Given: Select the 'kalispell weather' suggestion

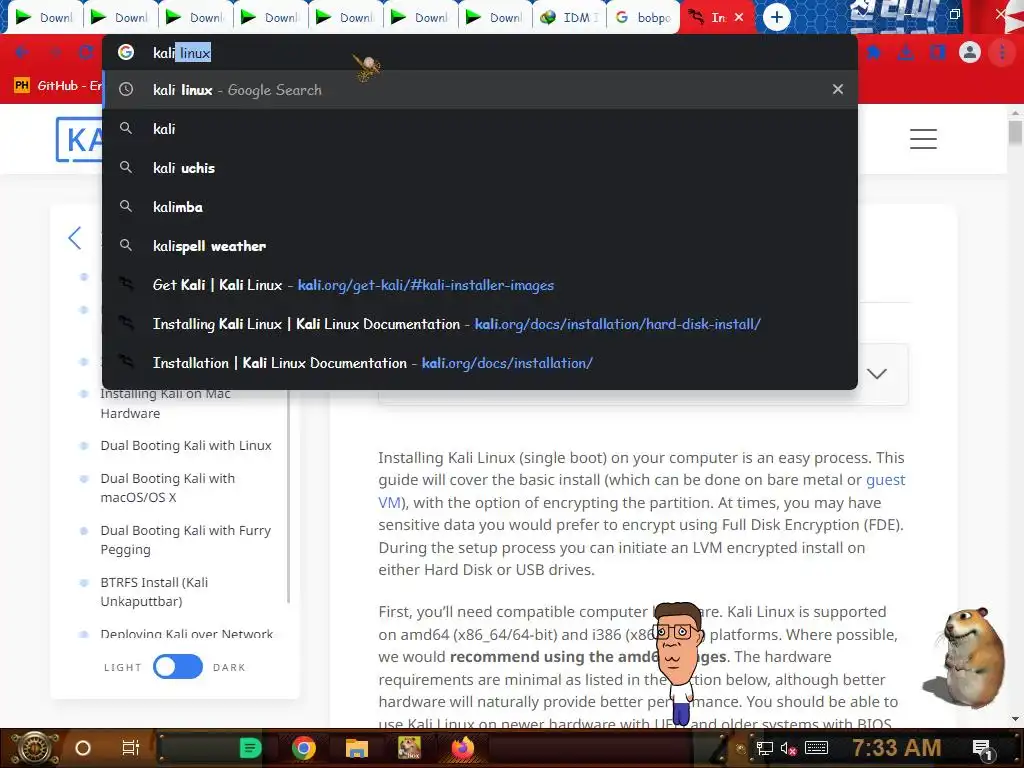Looking at the screenshot, I should [480, 246].
